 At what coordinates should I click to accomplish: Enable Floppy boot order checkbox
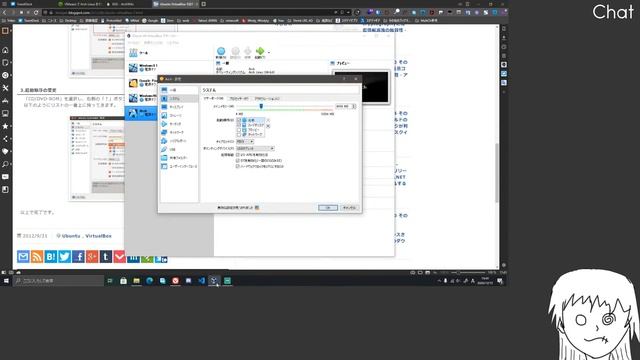[x=239, y=130]
